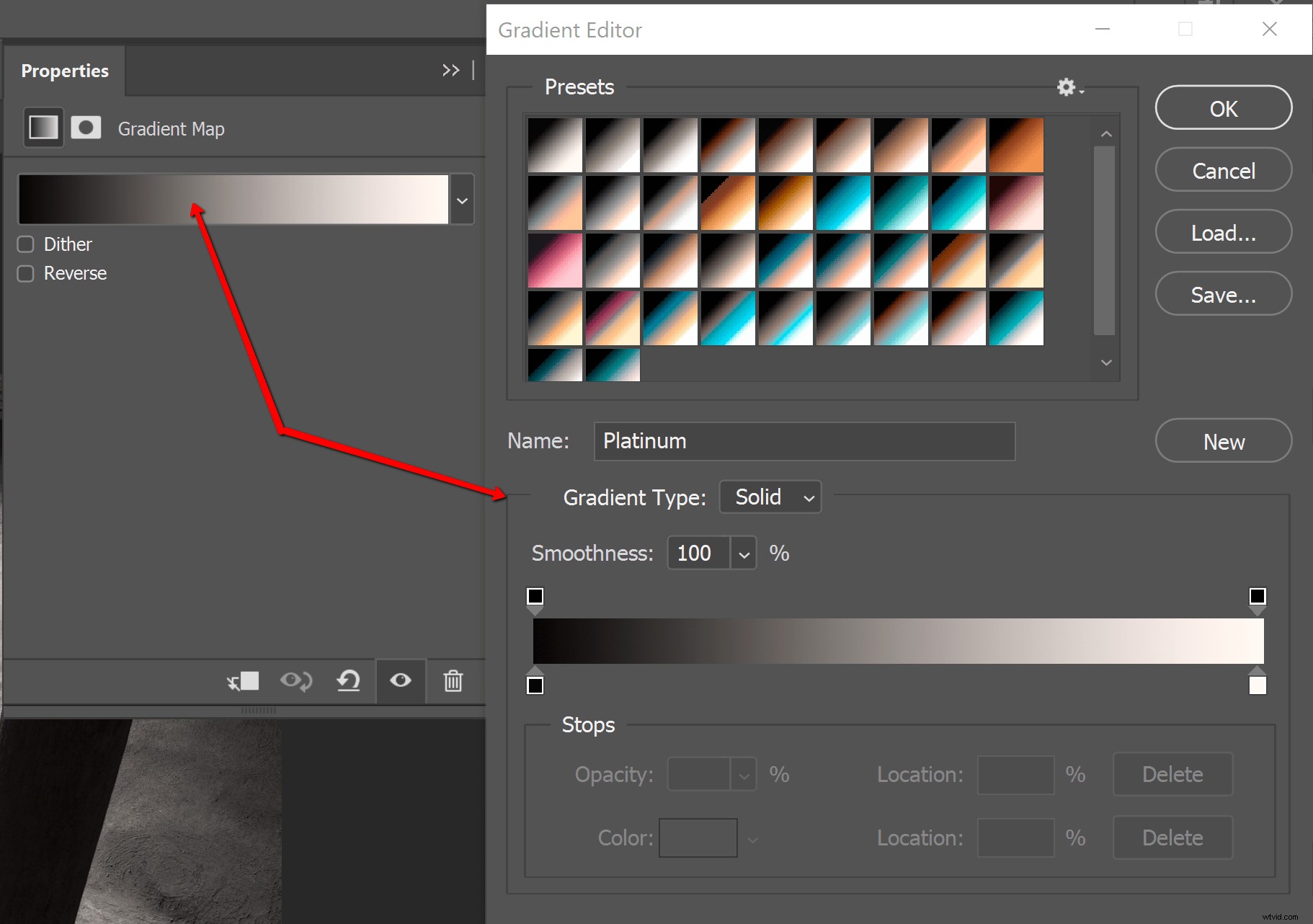Click the layer mask icon beside Gradient Map

[86, 127]
